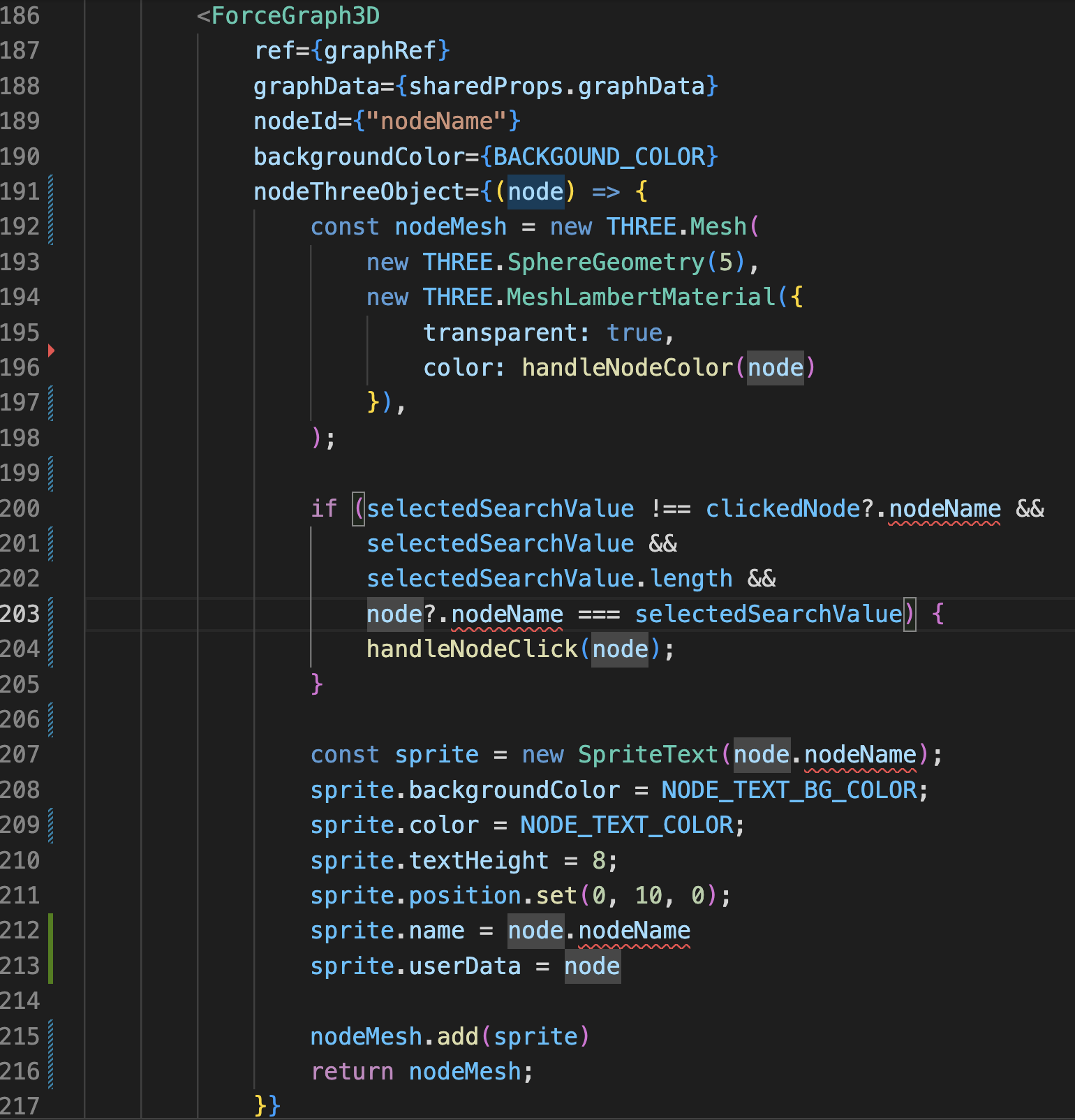Click MeshLambertMaterial on line 194

tap(641, 297)
